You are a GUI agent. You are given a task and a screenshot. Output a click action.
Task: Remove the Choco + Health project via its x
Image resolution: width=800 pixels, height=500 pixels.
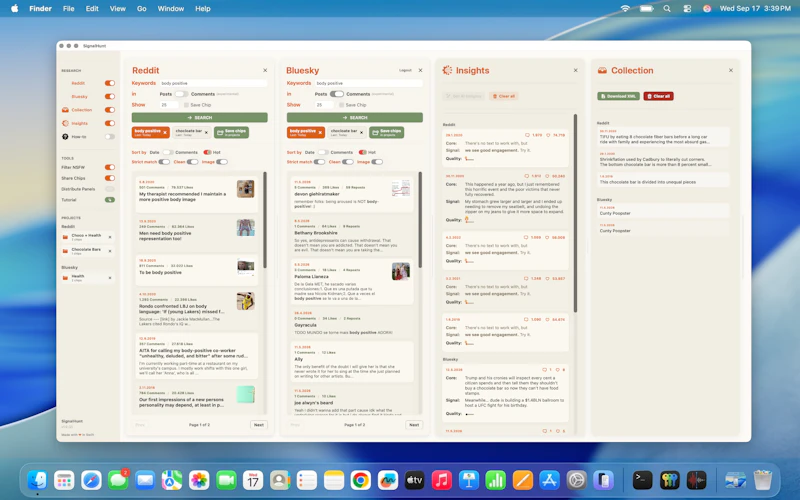tap(110, 237)
